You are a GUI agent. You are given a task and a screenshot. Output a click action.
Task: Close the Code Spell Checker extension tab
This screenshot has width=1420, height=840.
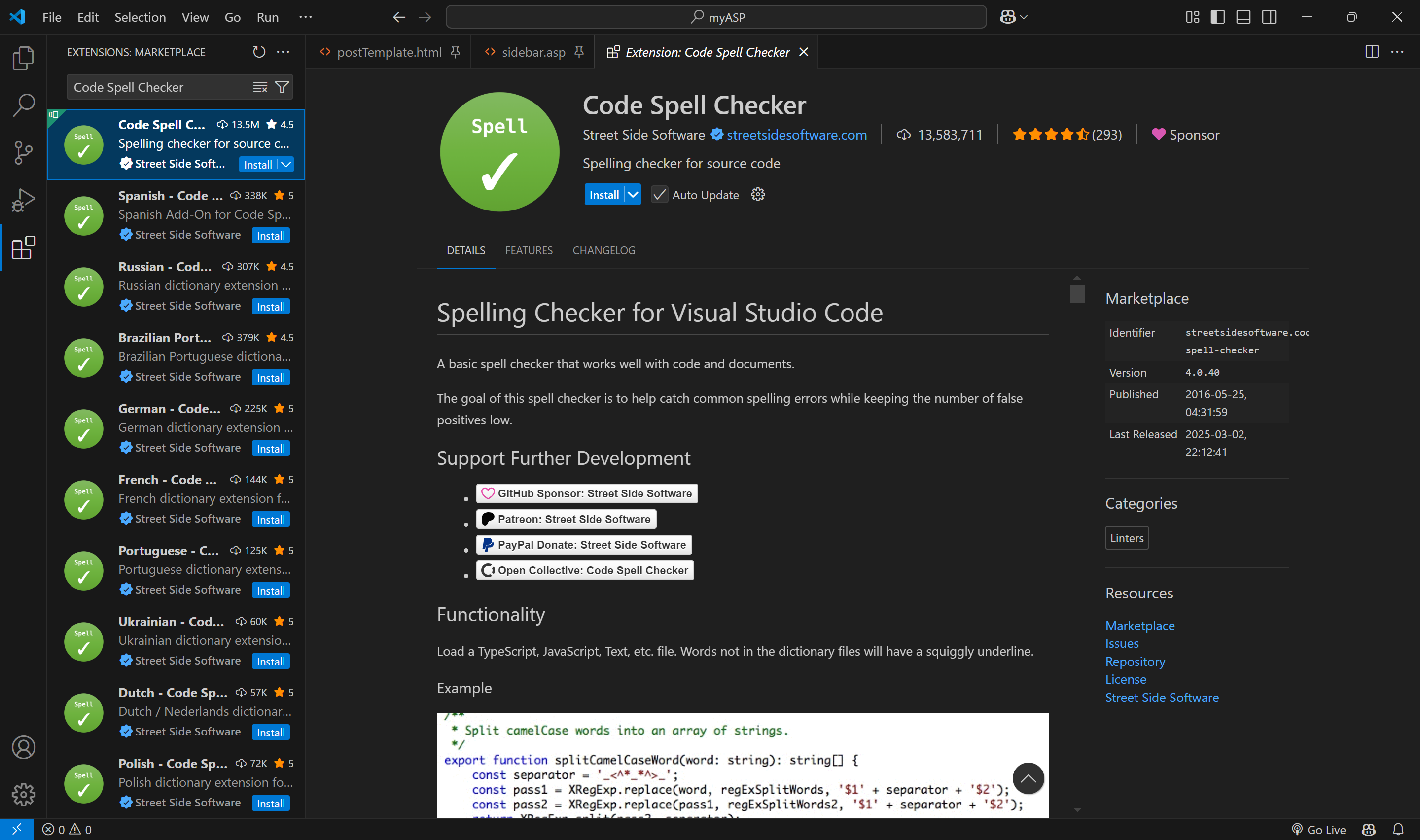(x=804, y=52)
